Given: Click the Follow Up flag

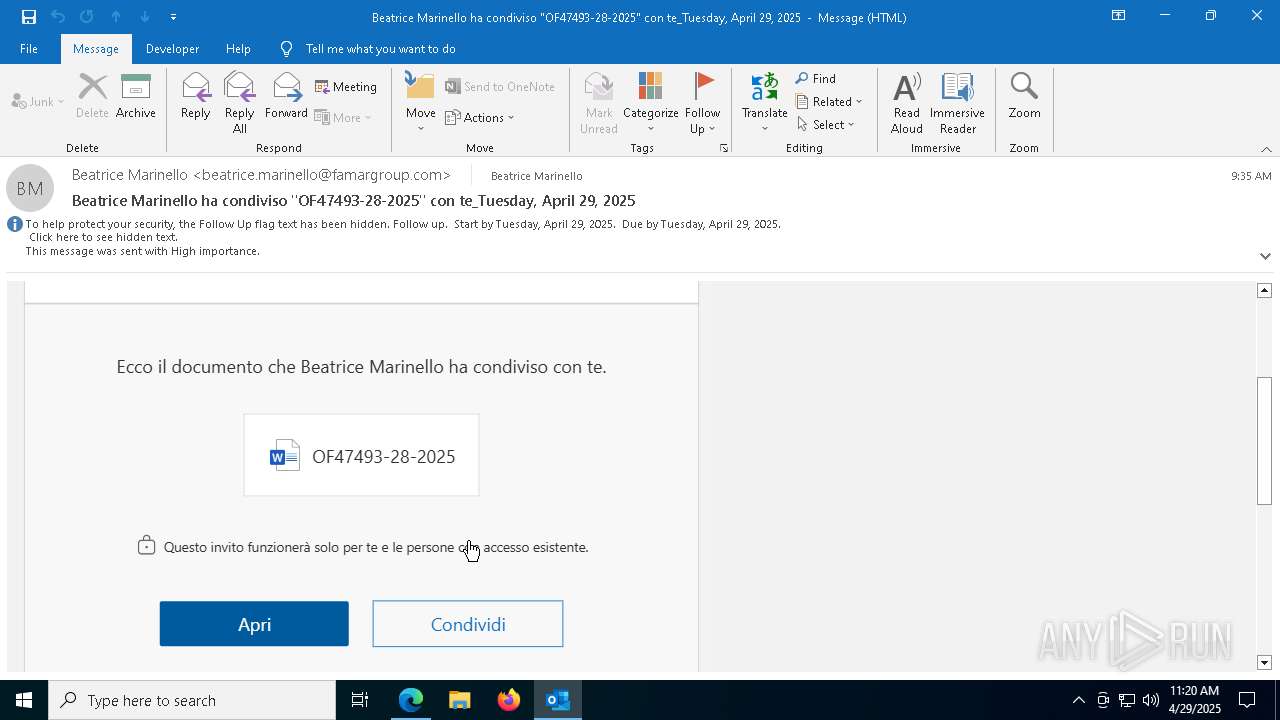Looking at the screenshot, I should [x=703, y=102].
